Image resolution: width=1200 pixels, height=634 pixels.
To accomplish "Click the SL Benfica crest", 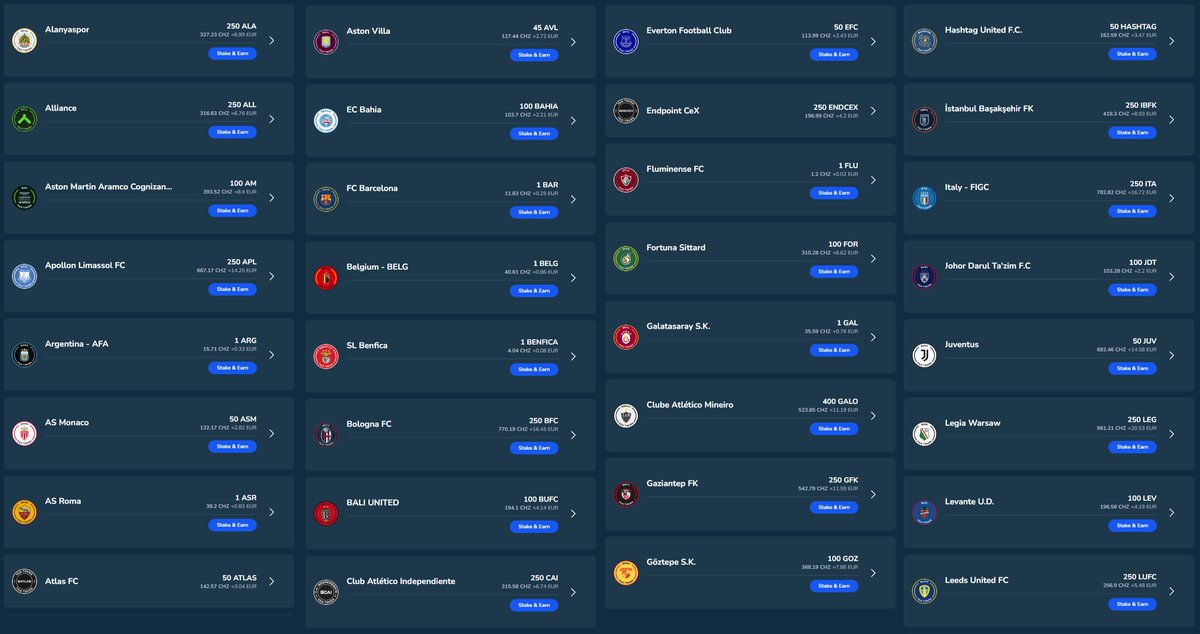I will coord(326,356).
